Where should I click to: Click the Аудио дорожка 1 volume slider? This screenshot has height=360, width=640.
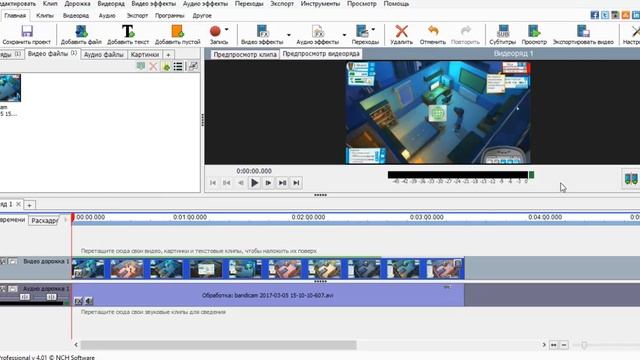click(x=24, y=297)
